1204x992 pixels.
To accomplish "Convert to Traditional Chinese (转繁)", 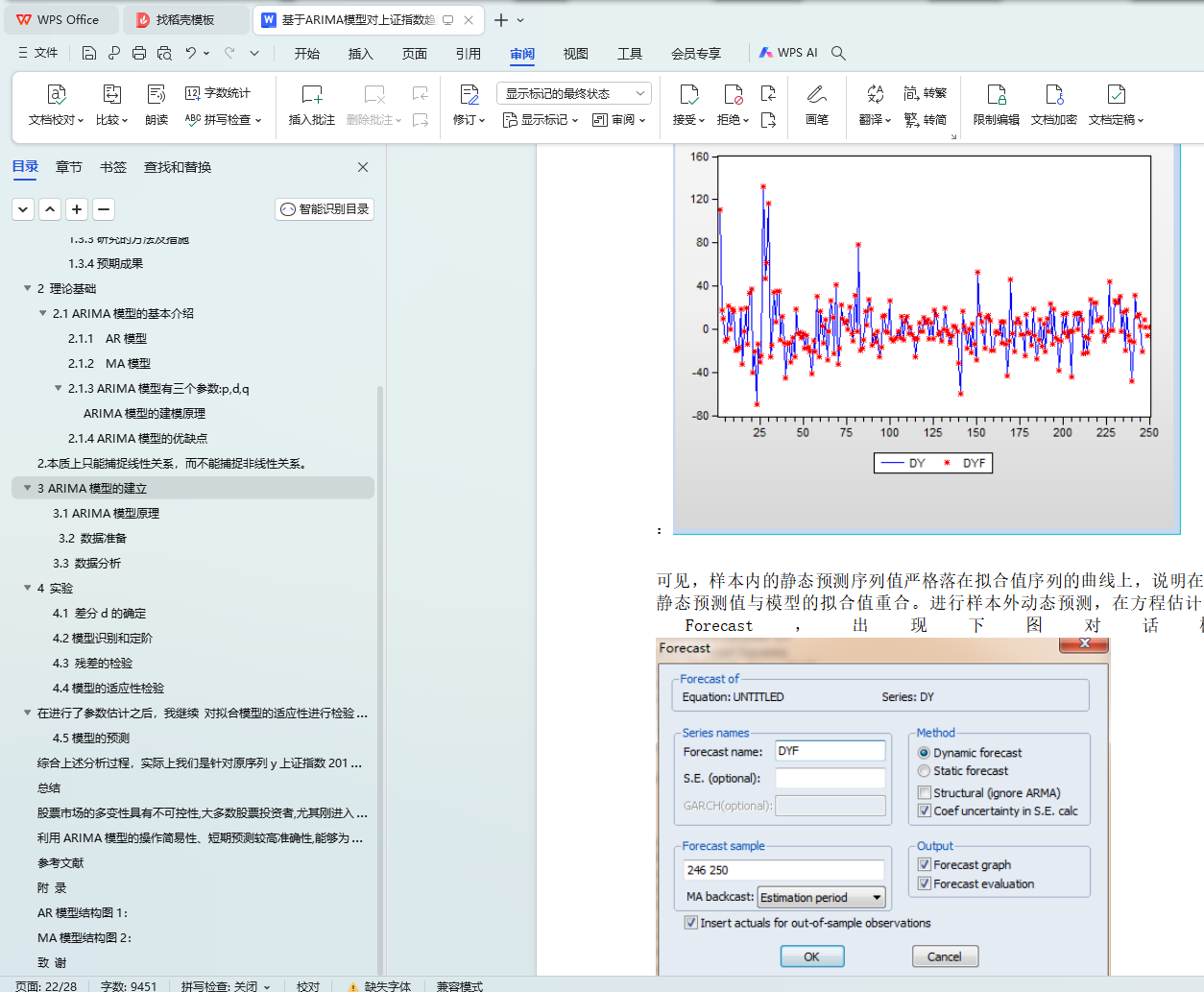I will pyautogui.click(x=926, y=93).
